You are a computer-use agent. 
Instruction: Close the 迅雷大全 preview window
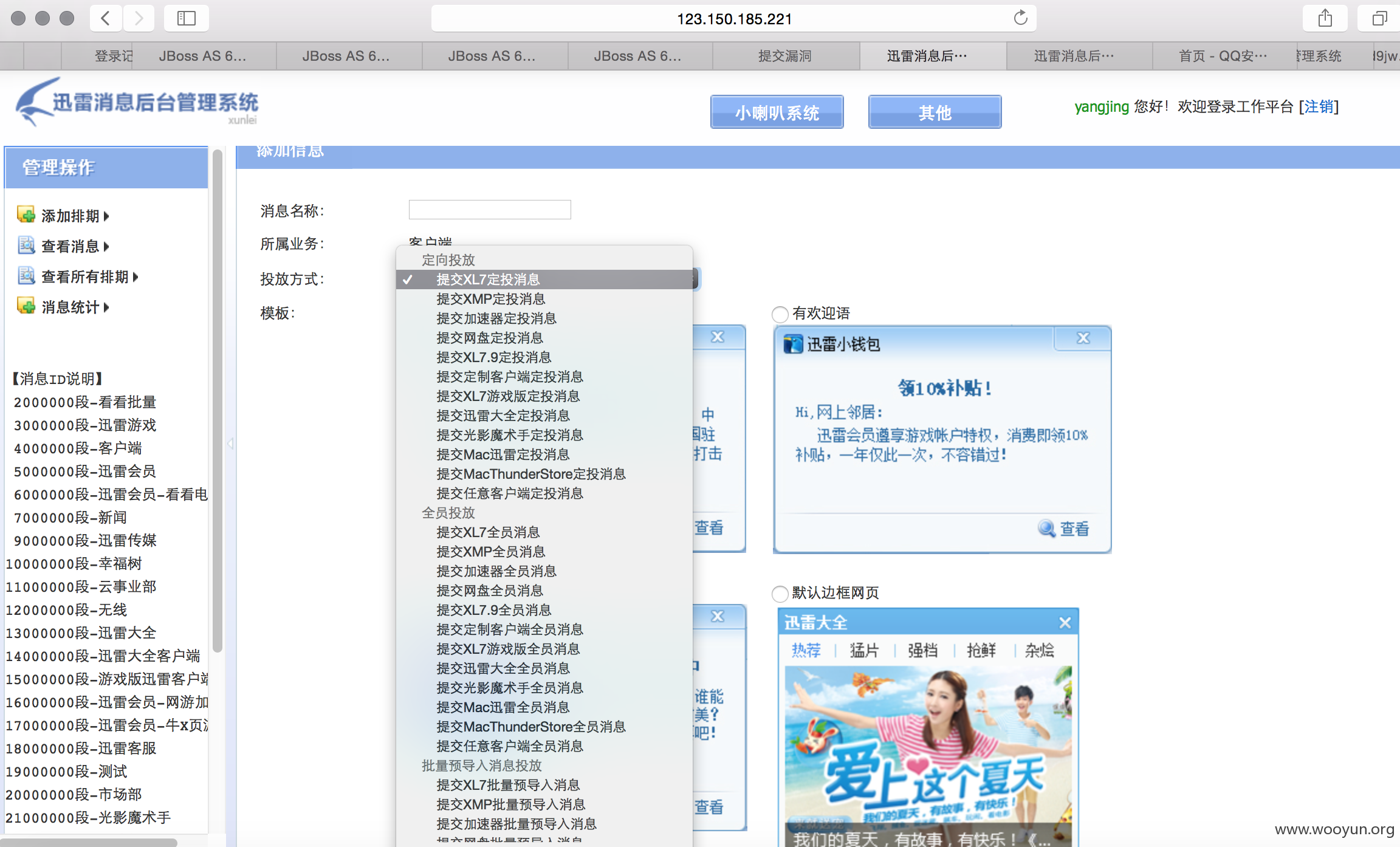1065,622
